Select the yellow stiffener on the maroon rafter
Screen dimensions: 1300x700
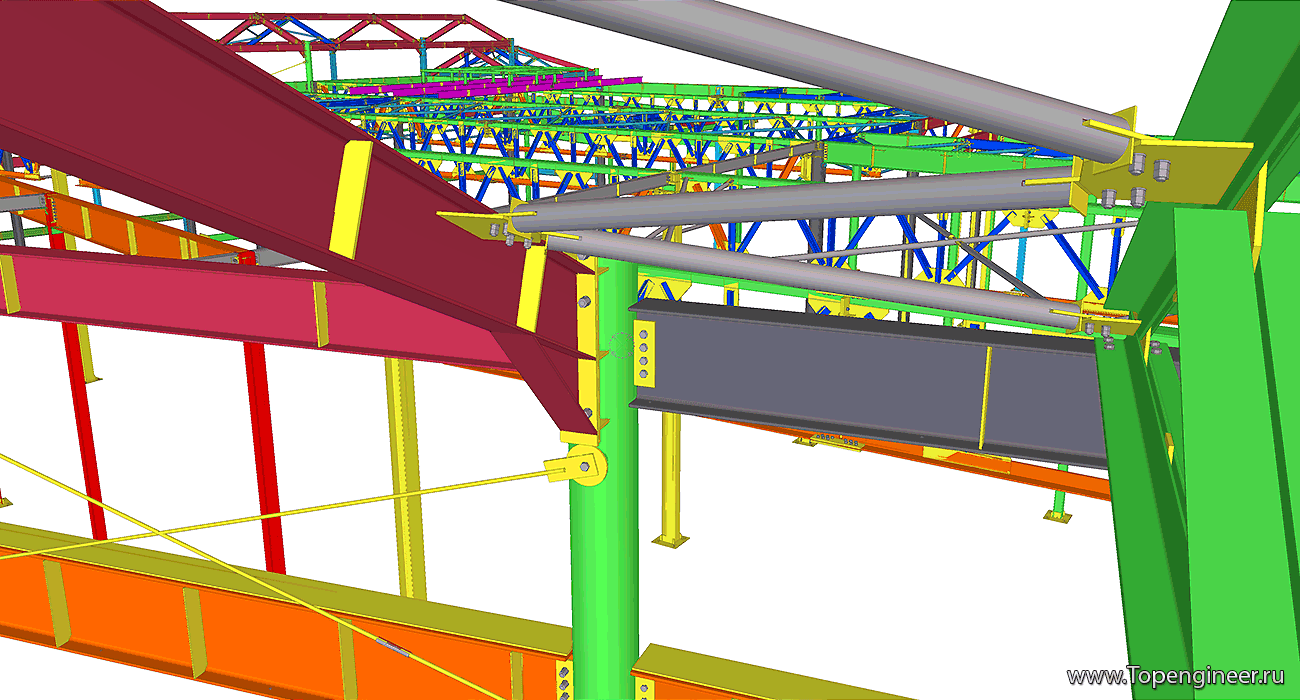pyautogui.click(x=353, y=199)
